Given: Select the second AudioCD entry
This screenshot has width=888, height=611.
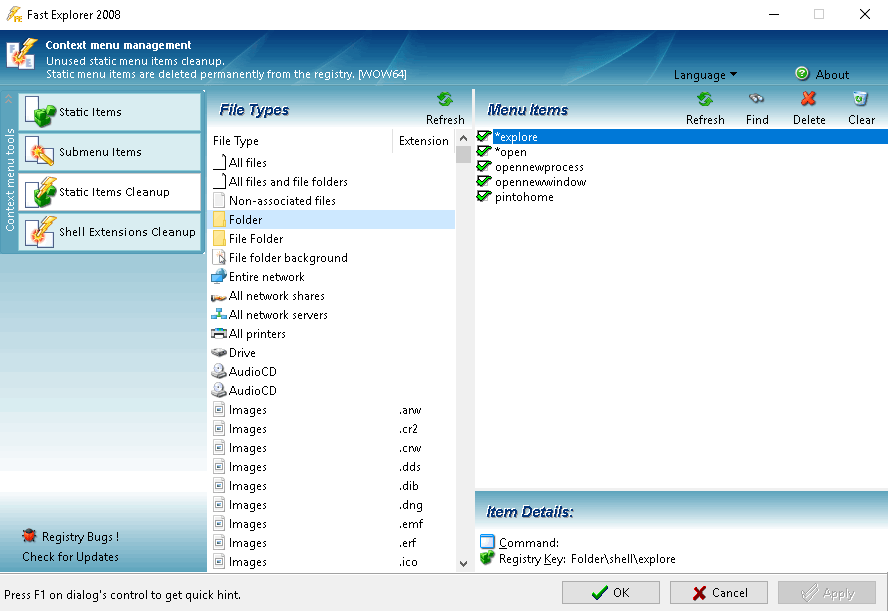Looking at the screenshot, I should [x=331, y=391].
